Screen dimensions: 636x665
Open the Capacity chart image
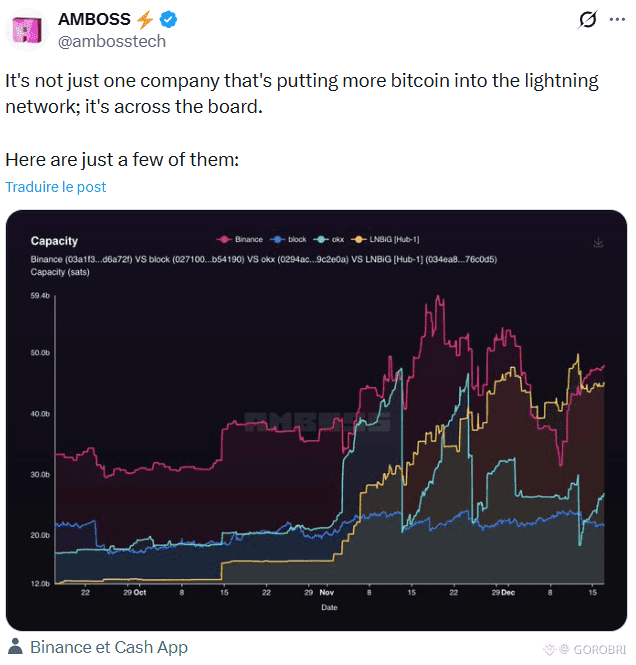[316, 420]
